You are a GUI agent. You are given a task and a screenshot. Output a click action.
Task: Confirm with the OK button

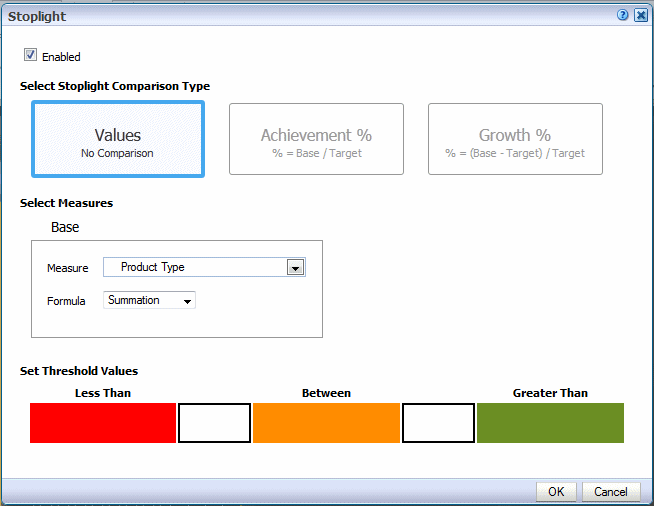[x=556, y=492]
